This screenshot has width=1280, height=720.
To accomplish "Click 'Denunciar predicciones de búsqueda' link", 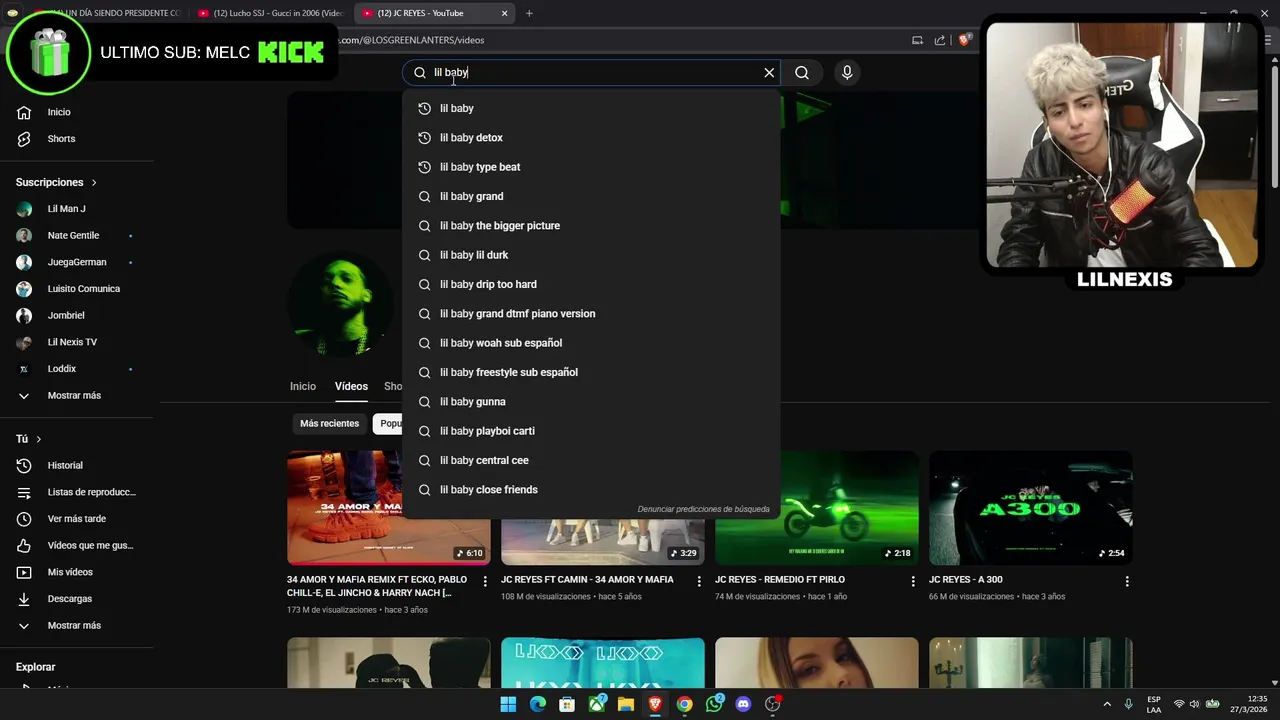I will point(703,509).
